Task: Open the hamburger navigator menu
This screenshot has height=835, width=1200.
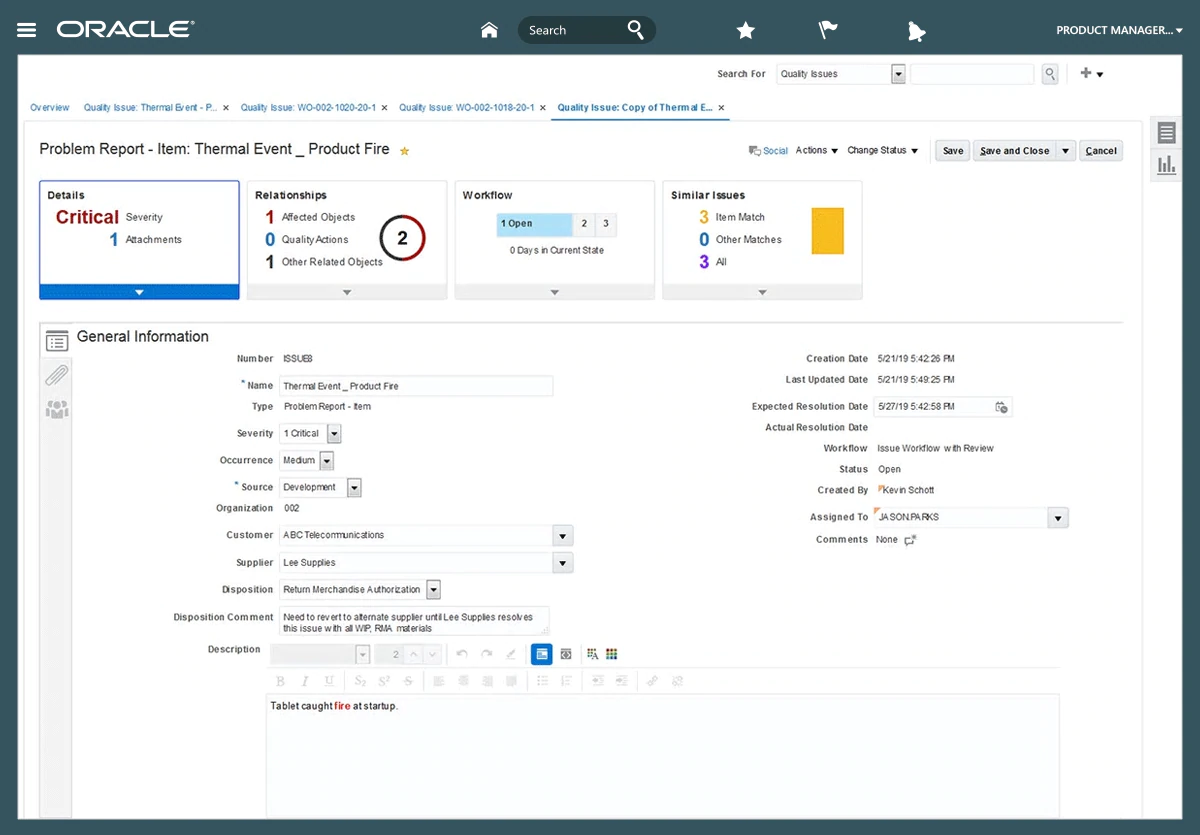Action: tap(27, 30)
